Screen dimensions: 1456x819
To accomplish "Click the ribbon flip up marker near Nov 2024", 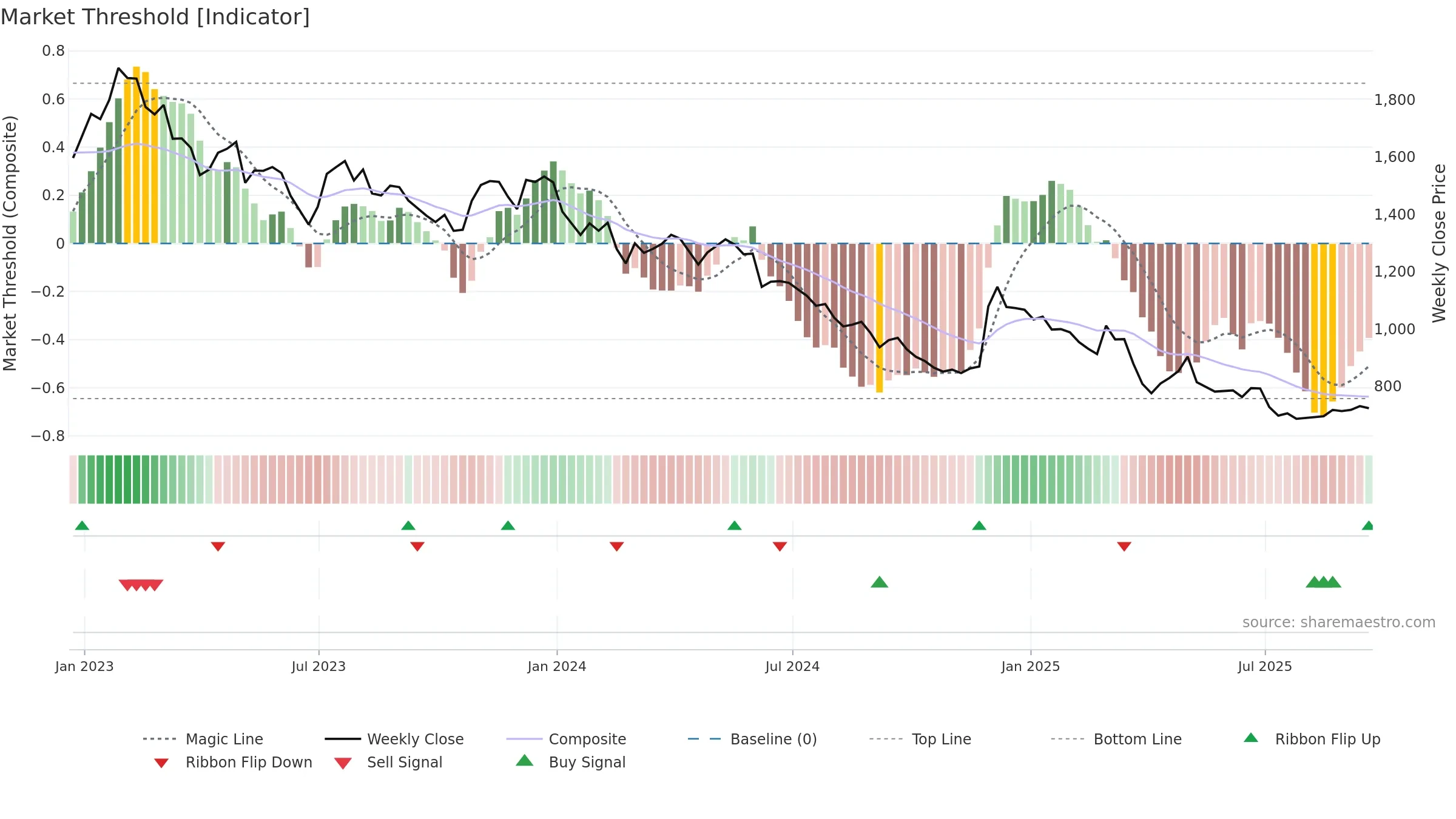I will click(979, 525).
